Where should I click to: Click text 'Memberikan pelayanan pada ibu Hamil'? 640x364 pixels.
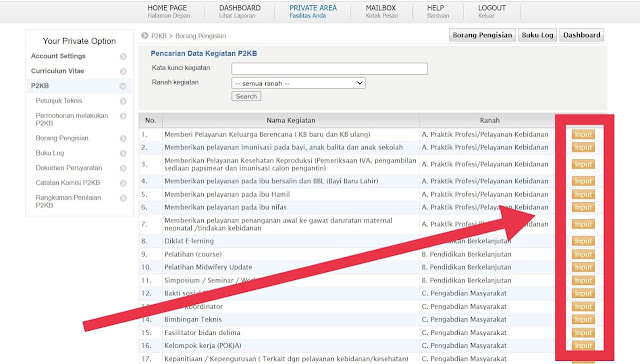(227, 194)
